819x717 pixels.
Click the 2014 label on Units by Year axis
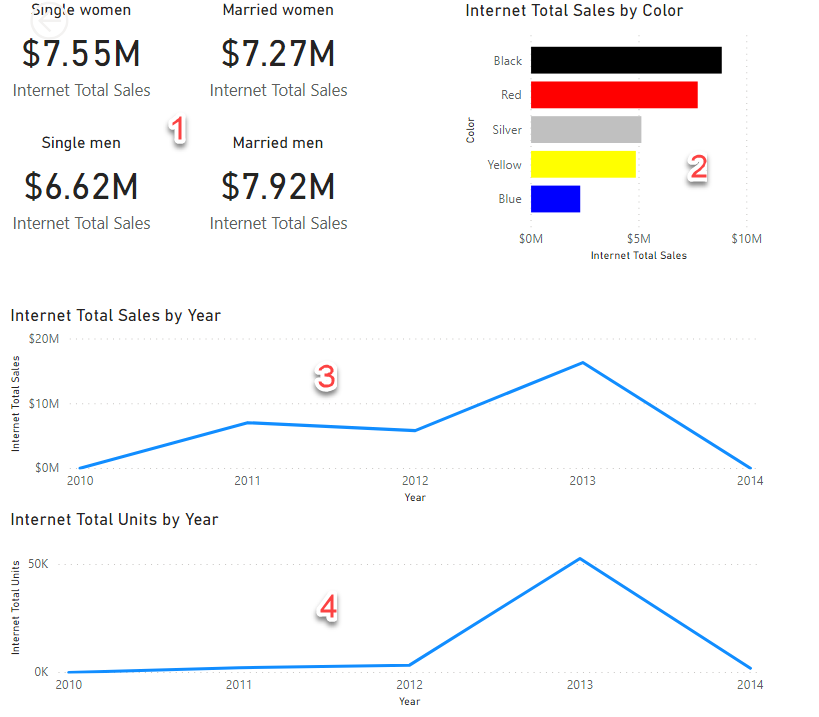point(750,685)
